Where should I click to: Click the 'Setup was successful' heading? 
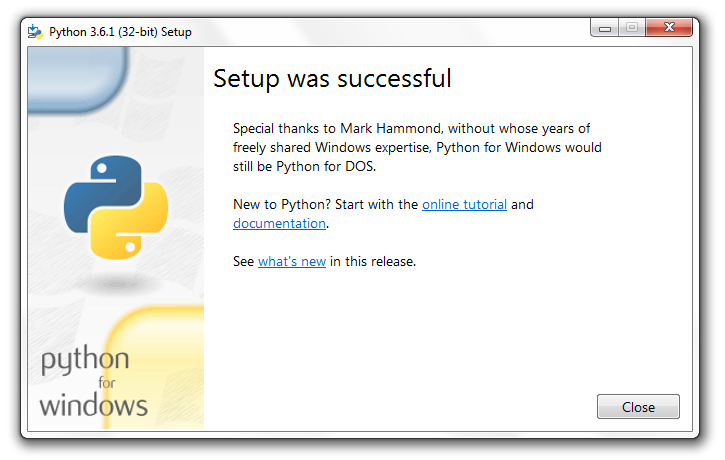(332, 78)
